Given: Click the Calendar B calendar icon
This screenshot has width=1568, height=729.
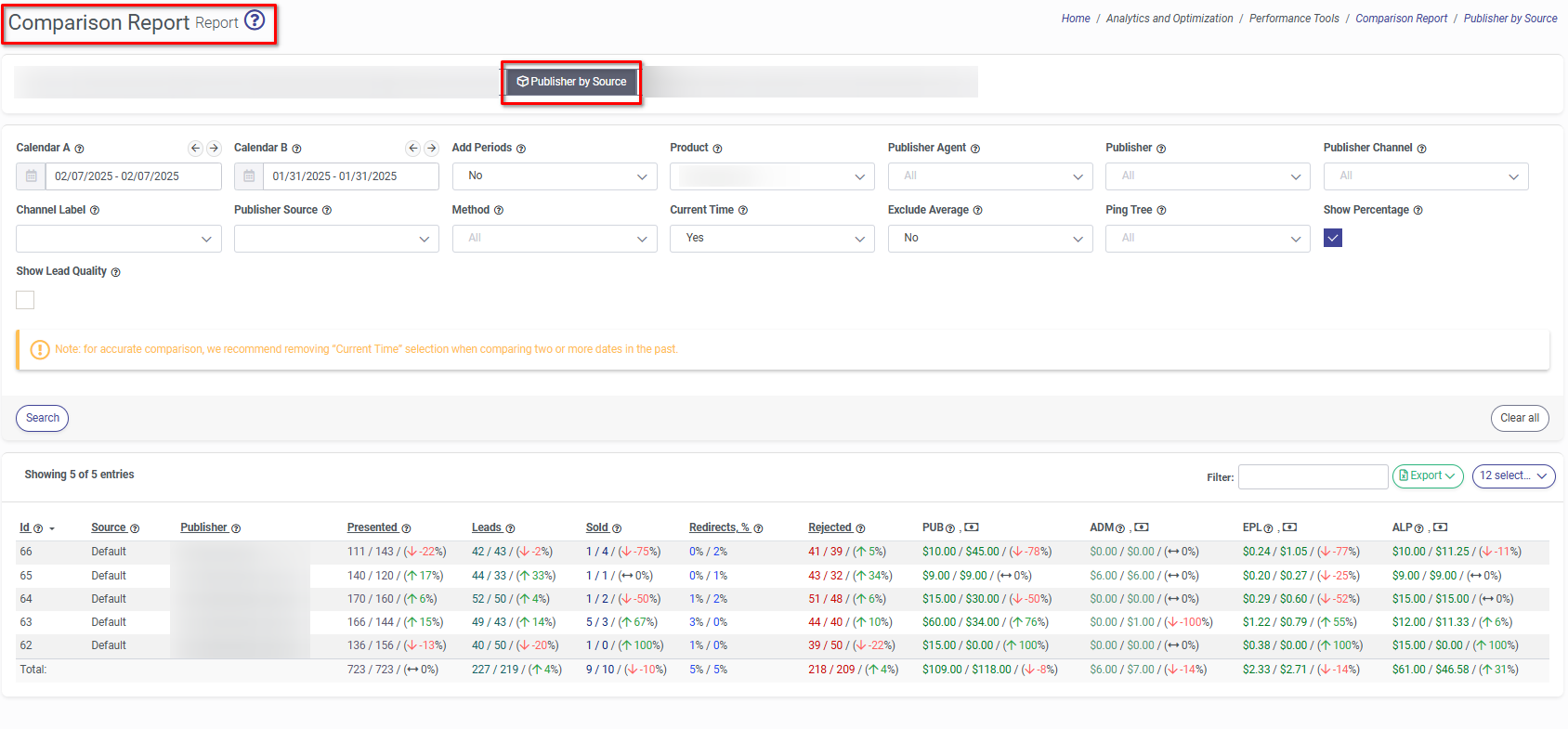Looking at the screenshot, I should [x=249, y=176].
